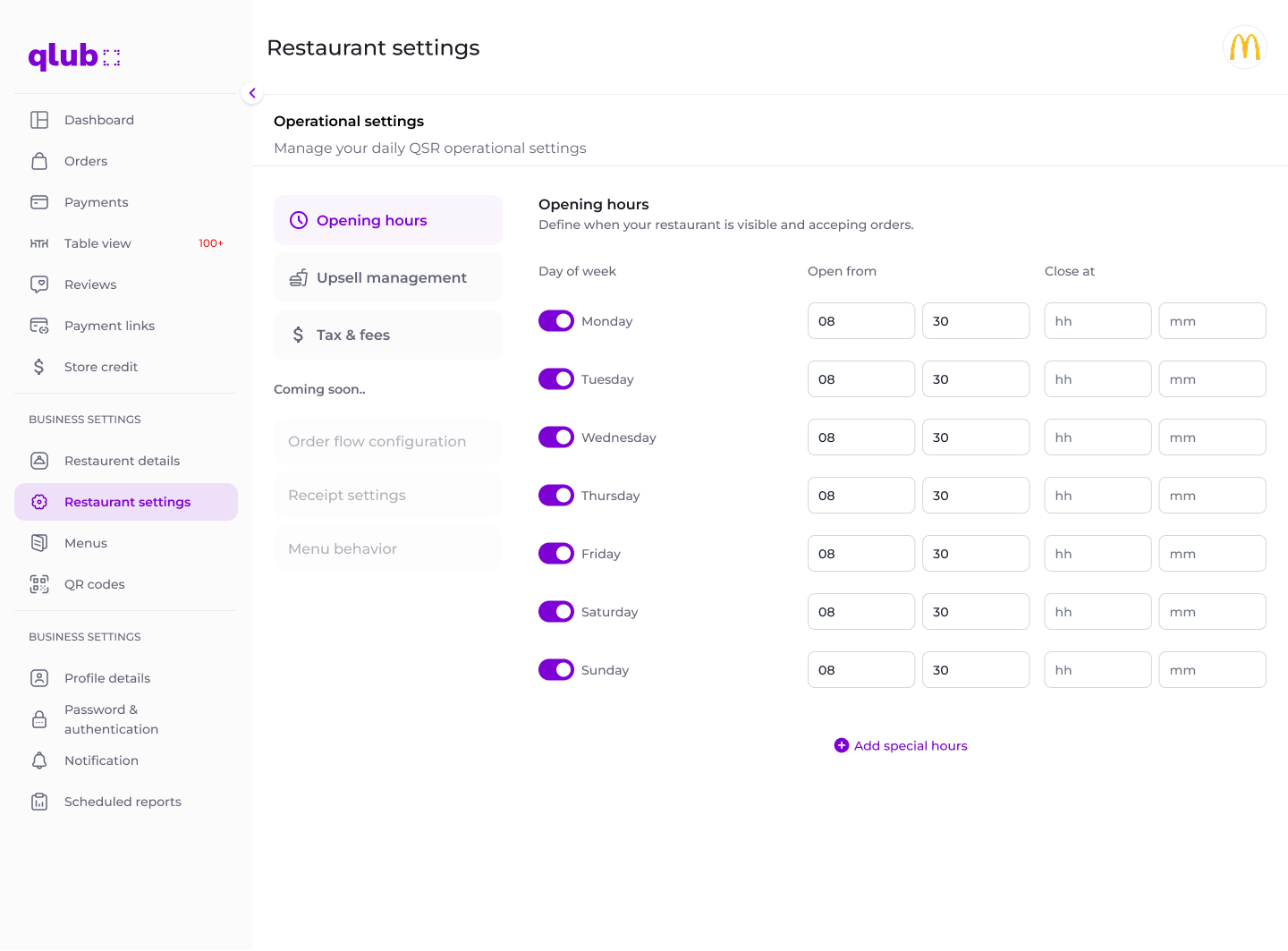Click the McDonald's logo avatar
Image resolution: width=1288 pixels, height=951 pixels.
[x=1245, y=47]
